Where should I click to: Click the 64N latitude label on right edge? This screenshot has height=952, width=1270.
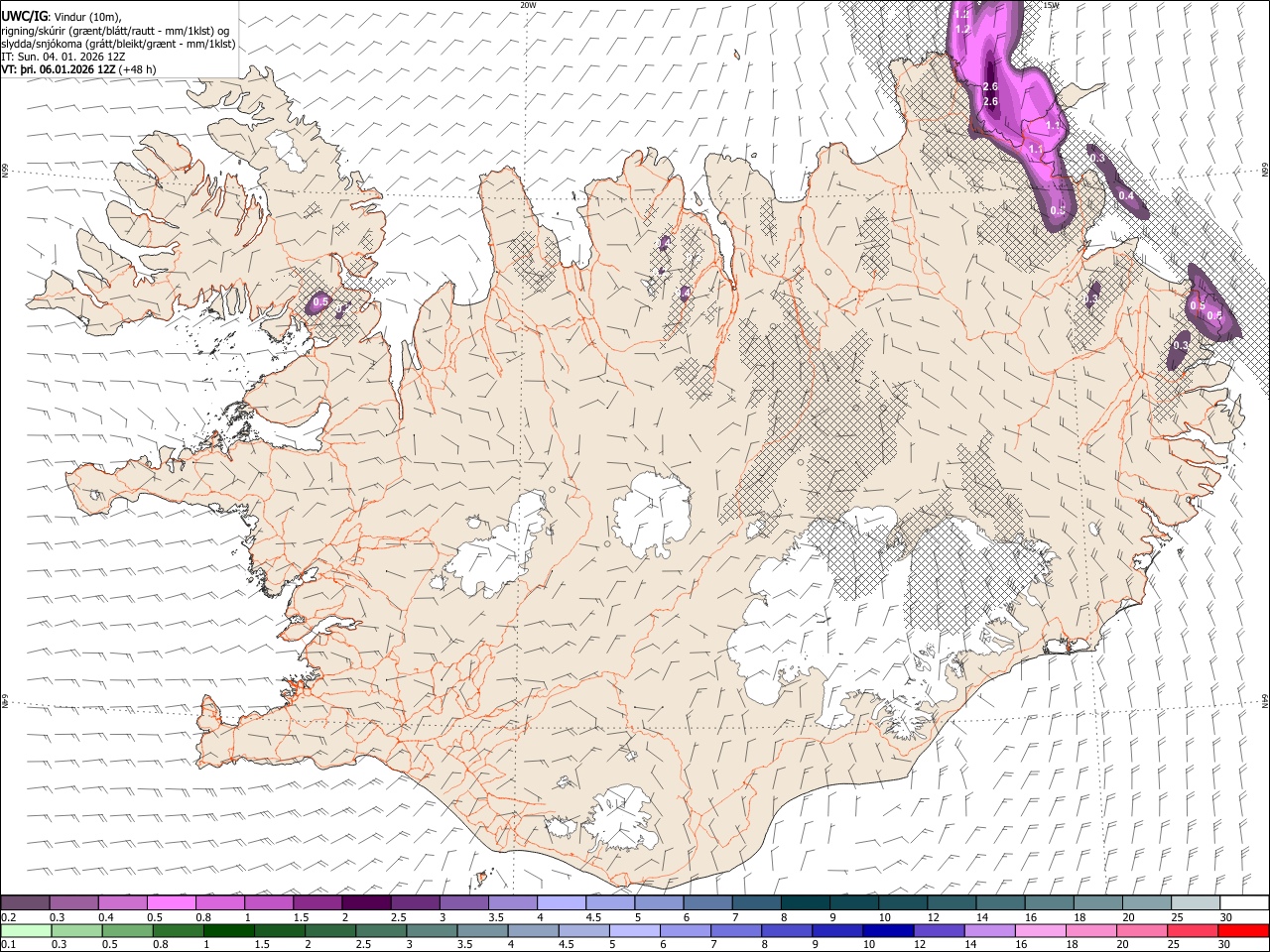(1265, 700)
